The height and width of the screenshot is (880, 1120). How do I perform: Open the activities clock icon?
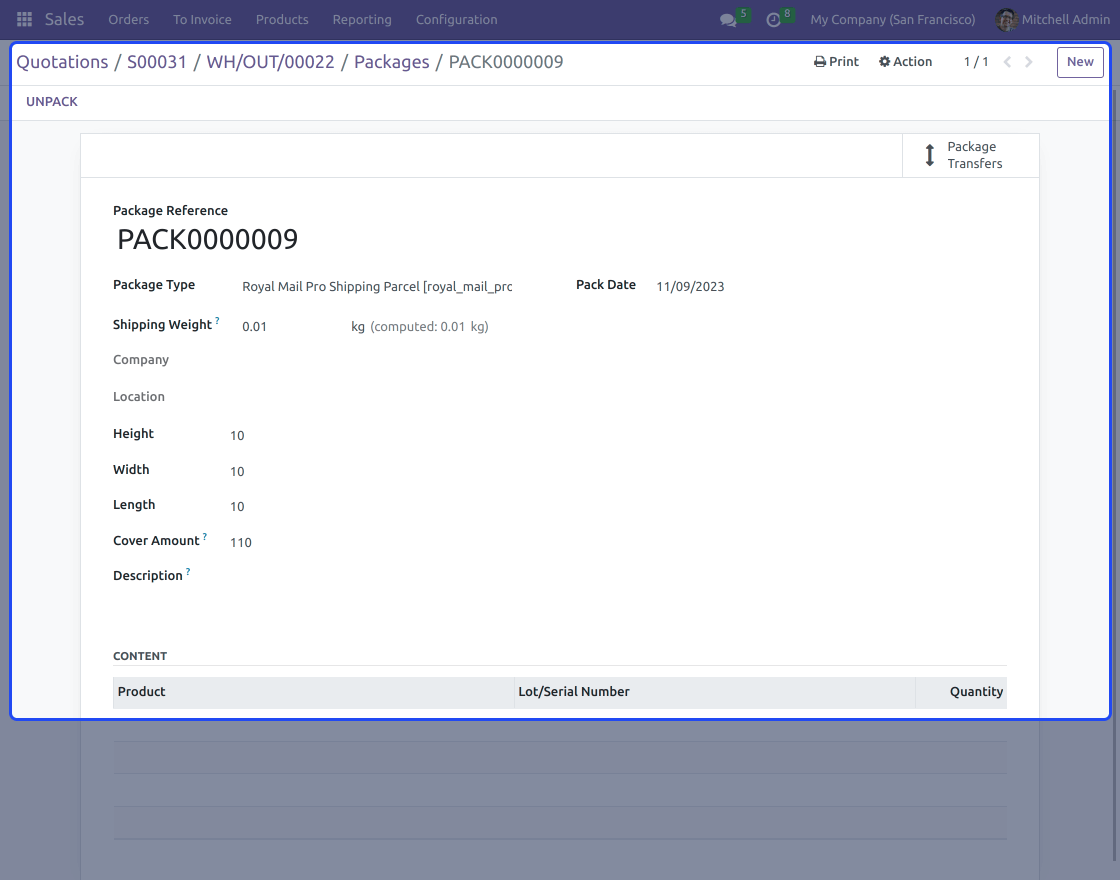coord(774,20)
